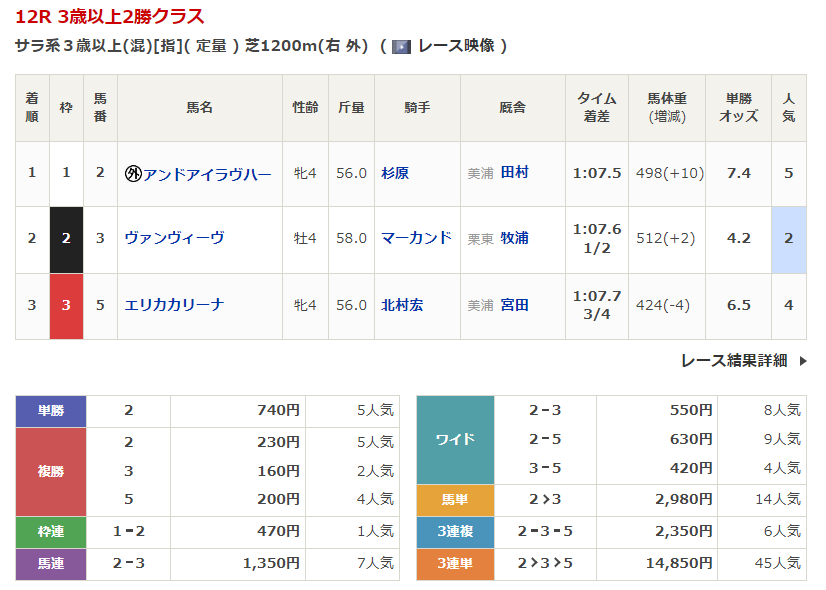Click trainer 牧浦's name
Screen dimensions: 826x590
click(514, 238)
